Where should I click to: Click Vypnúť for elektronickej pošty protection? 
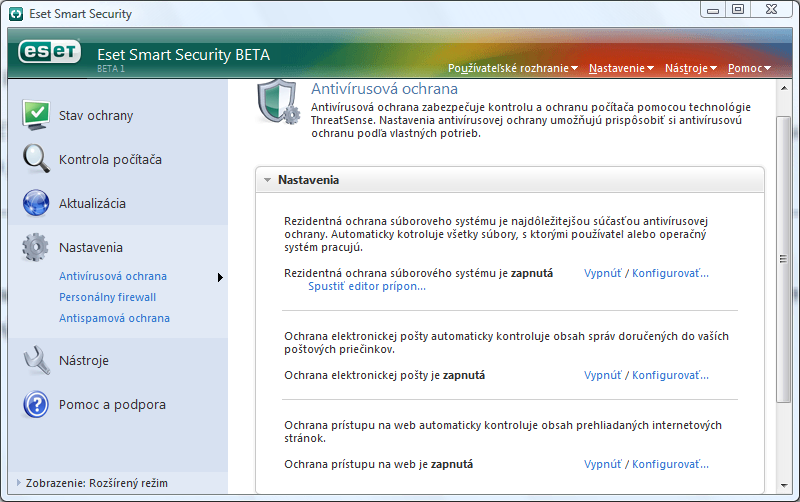coord(603,375)
